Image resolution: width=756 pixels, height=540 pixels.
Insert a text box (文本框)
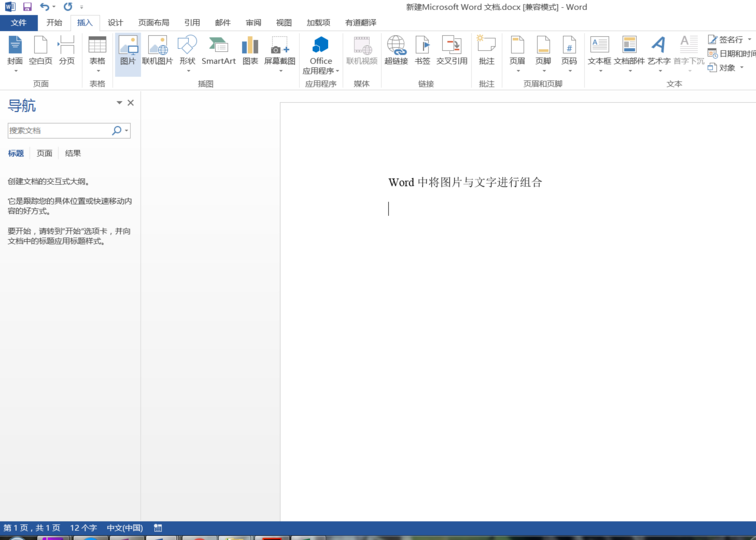(599, 54)
